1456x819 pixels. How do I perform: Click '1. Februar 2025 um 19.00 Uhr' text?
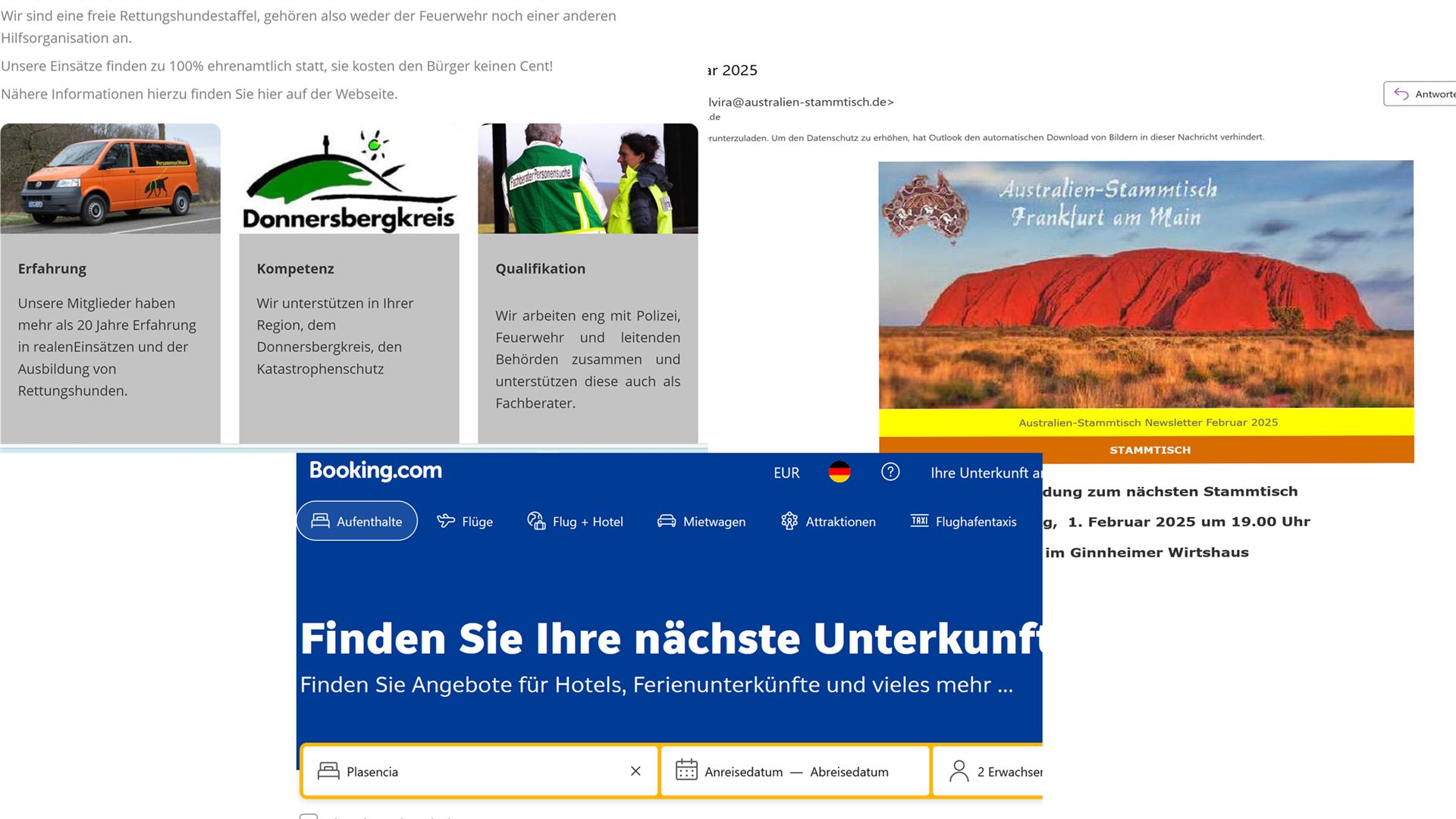click(x=1188, y=522)
